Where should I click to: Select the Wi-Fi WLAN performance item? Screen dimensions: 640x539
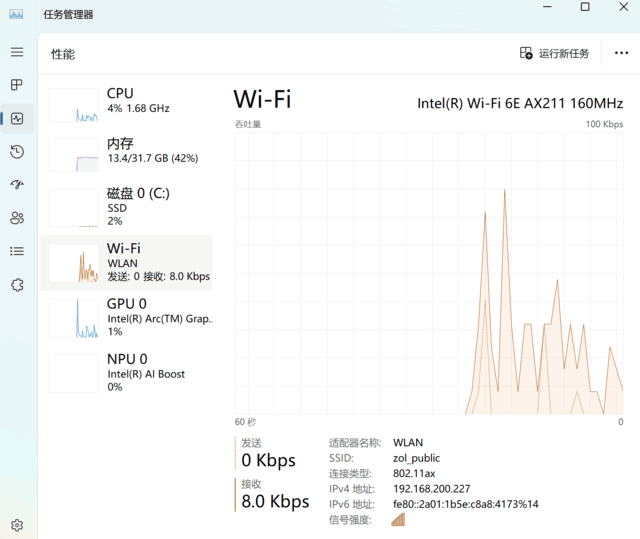[127, 263]
